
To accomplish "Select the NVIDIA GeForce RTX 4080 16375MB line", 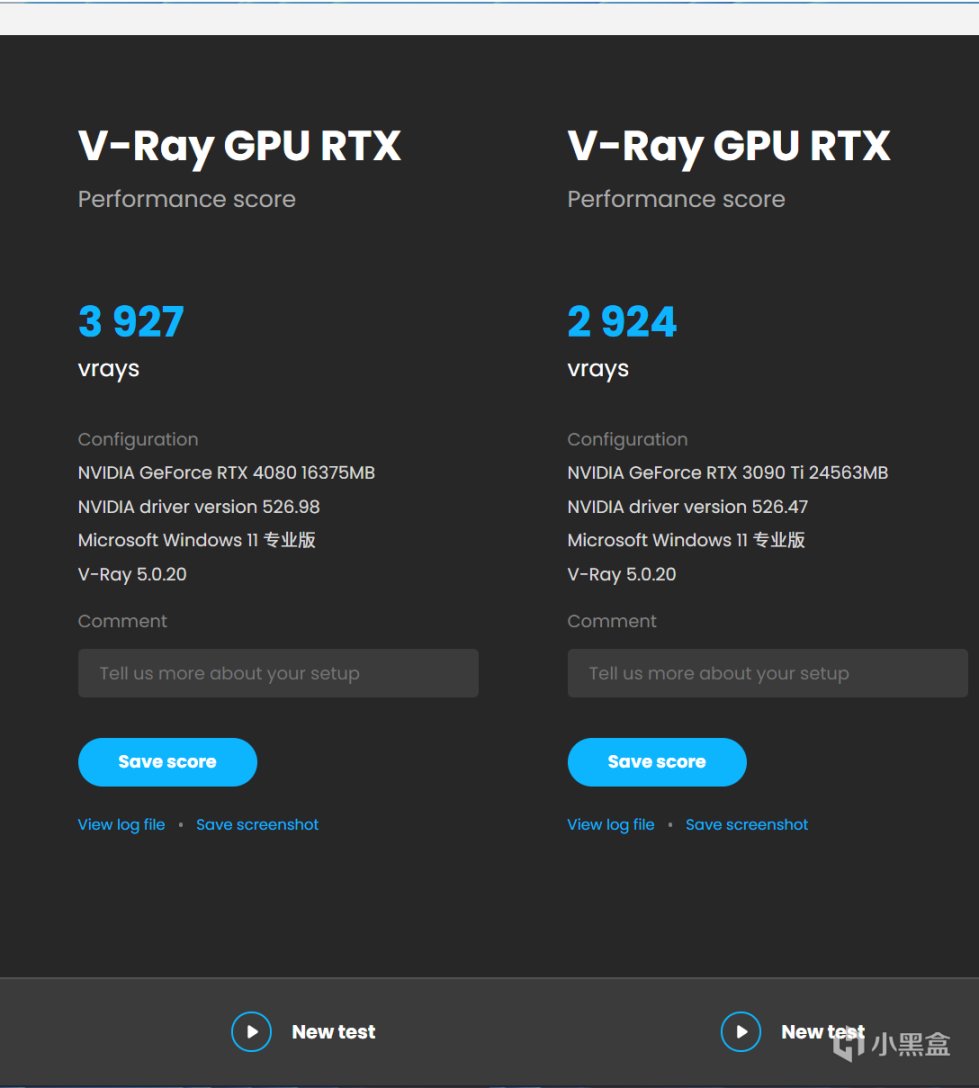I will [x=226, y=473].
